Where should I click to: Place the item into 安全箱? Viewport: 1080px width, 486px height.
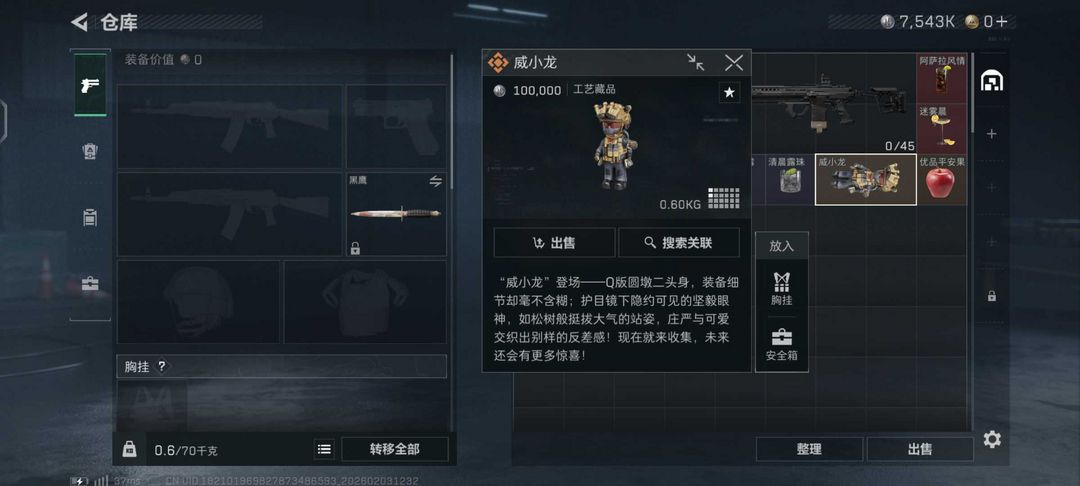pos(782,345)
